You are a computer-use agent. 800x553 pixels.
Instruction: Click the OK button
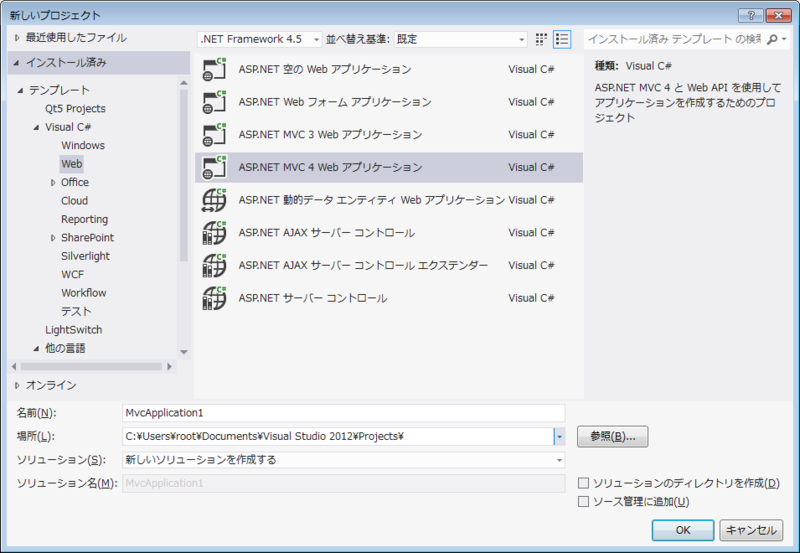pos(683,530)
